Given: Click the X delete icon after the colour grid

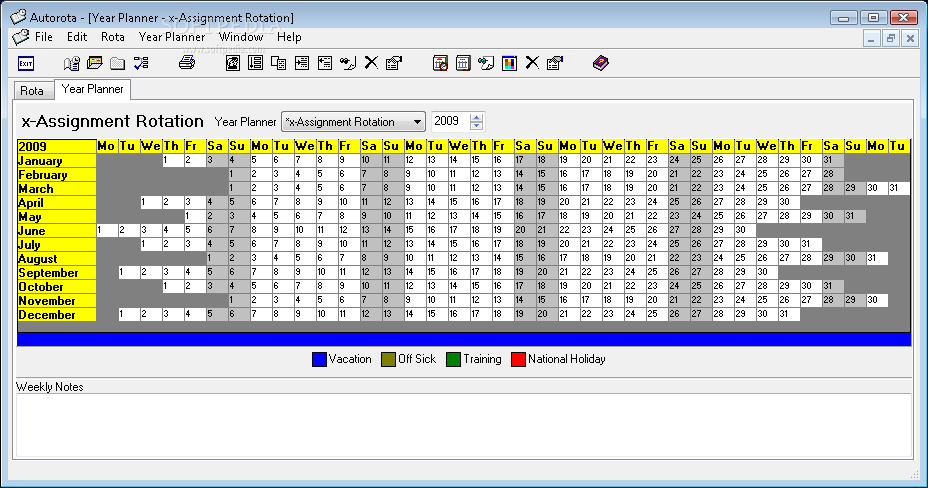Looking at the screenshot, I should (x=532, y=63).
